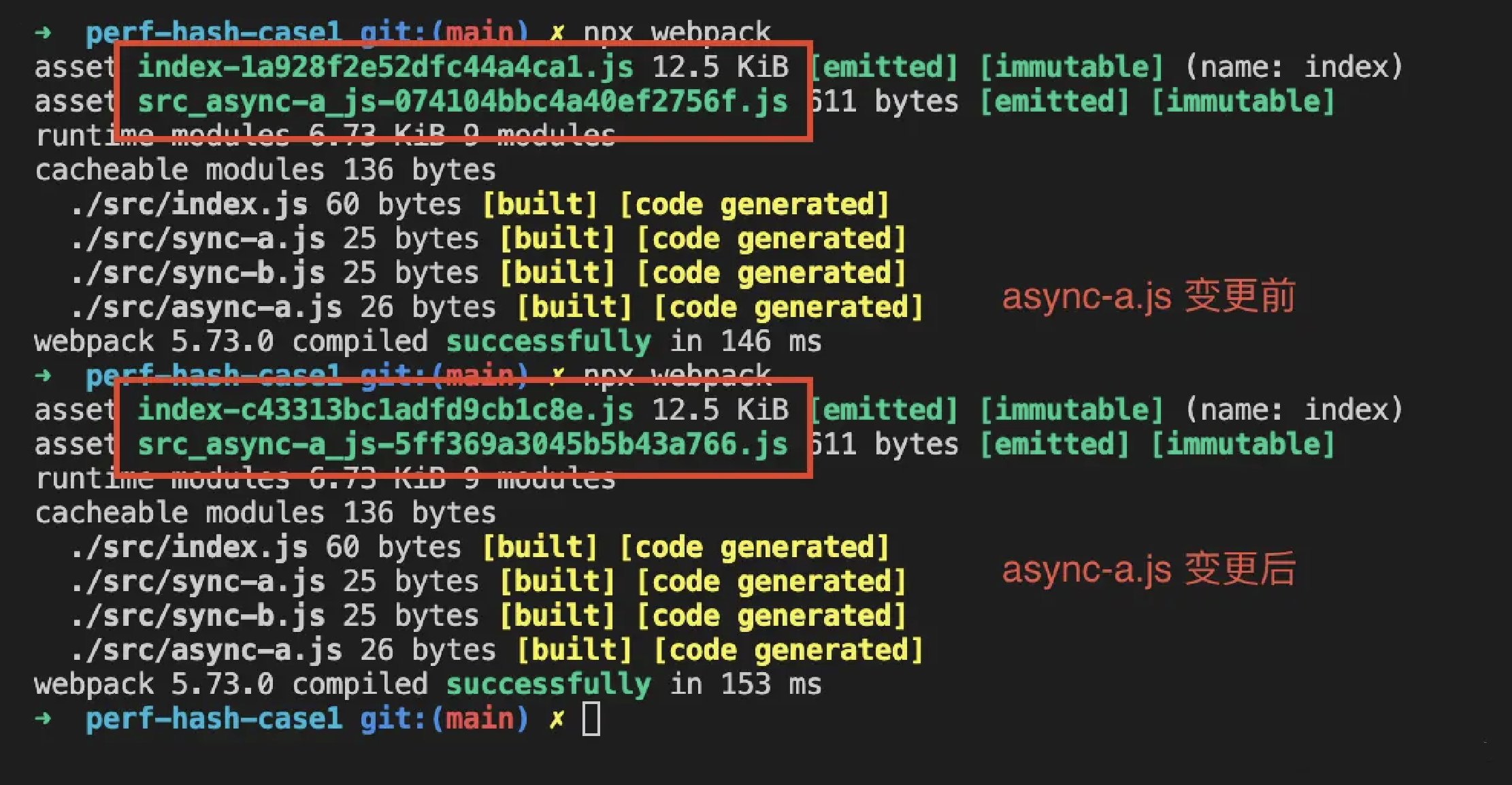Click "./src/async-a.js 26 bytes" in the second build output
1512x785 pixels.
click(283, 650)
